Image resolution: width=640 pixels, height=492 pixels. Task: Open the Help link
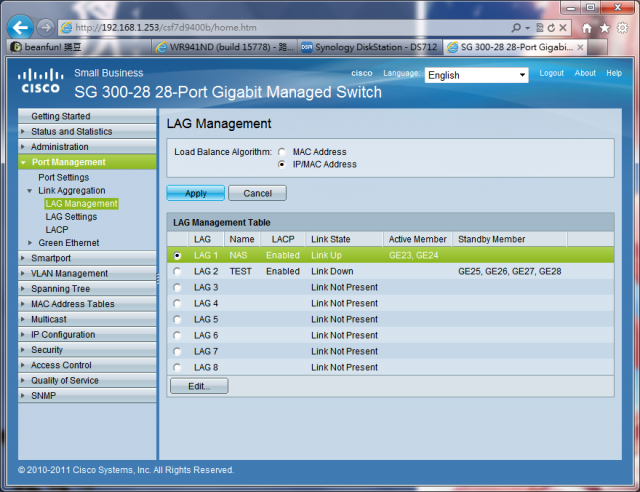[x=614, y=73]
